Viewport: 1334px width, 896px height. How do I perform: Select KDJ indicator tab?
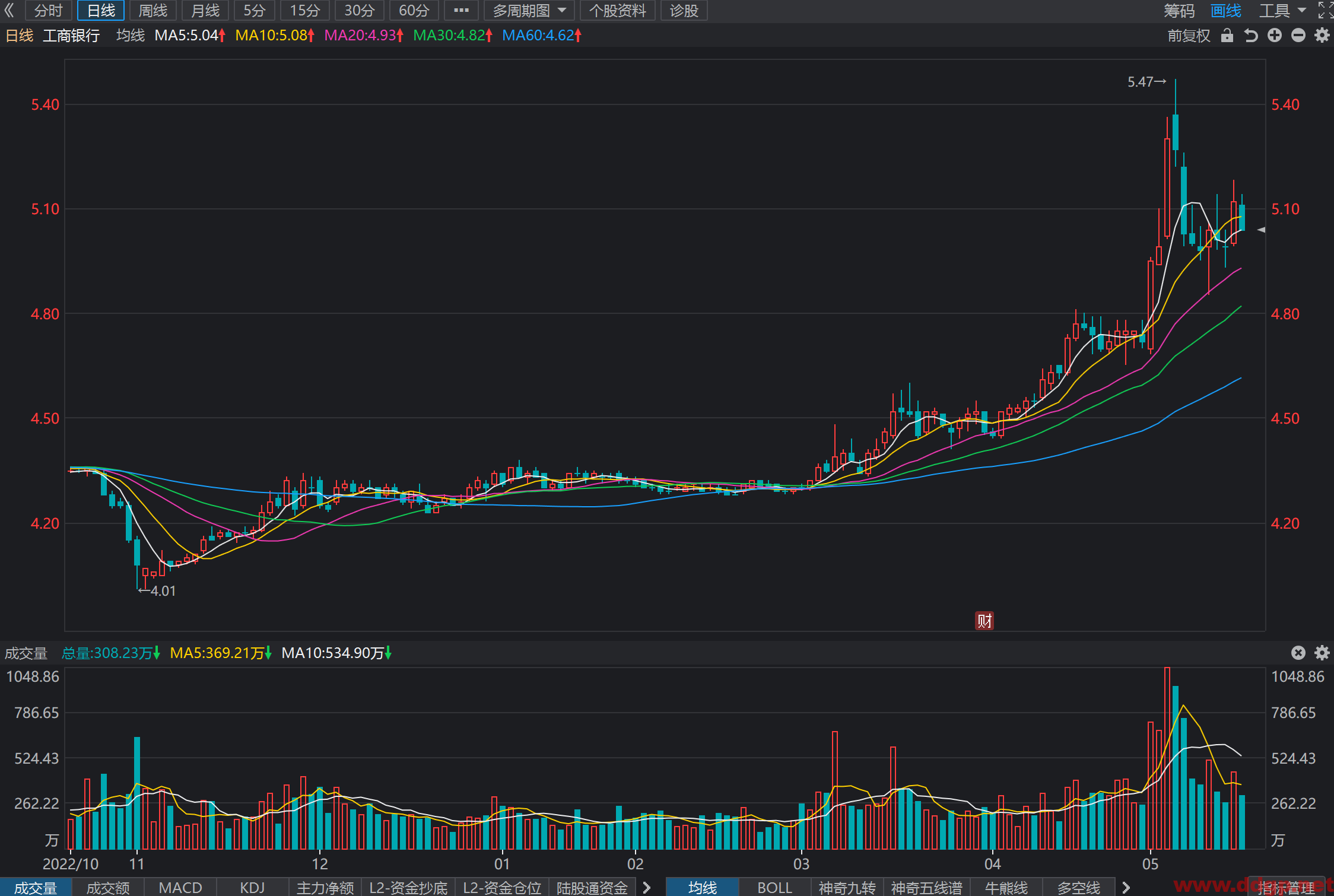(x=252, y=888)
